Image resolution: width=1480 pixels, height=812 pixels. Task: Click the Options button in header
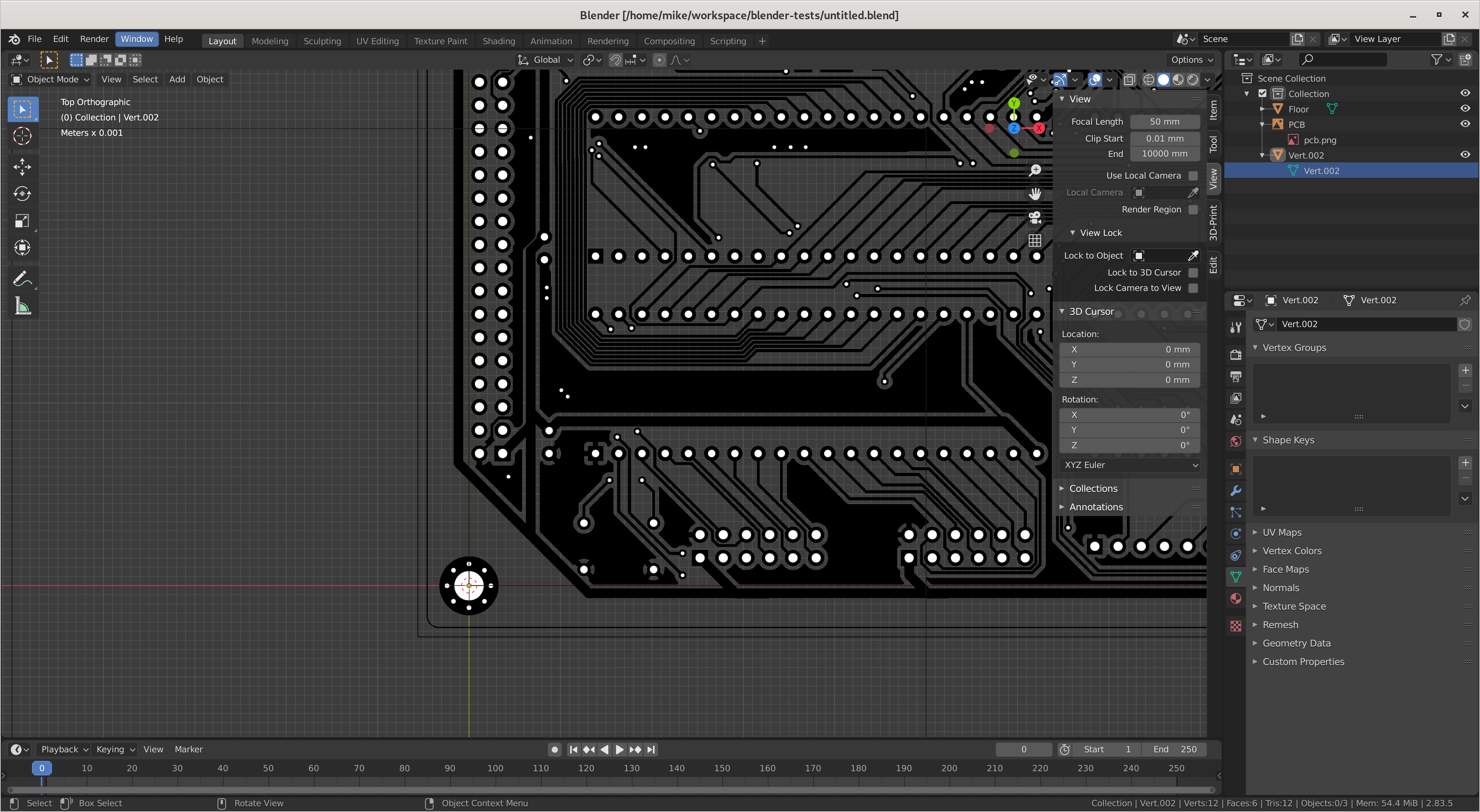[1192, 60]
